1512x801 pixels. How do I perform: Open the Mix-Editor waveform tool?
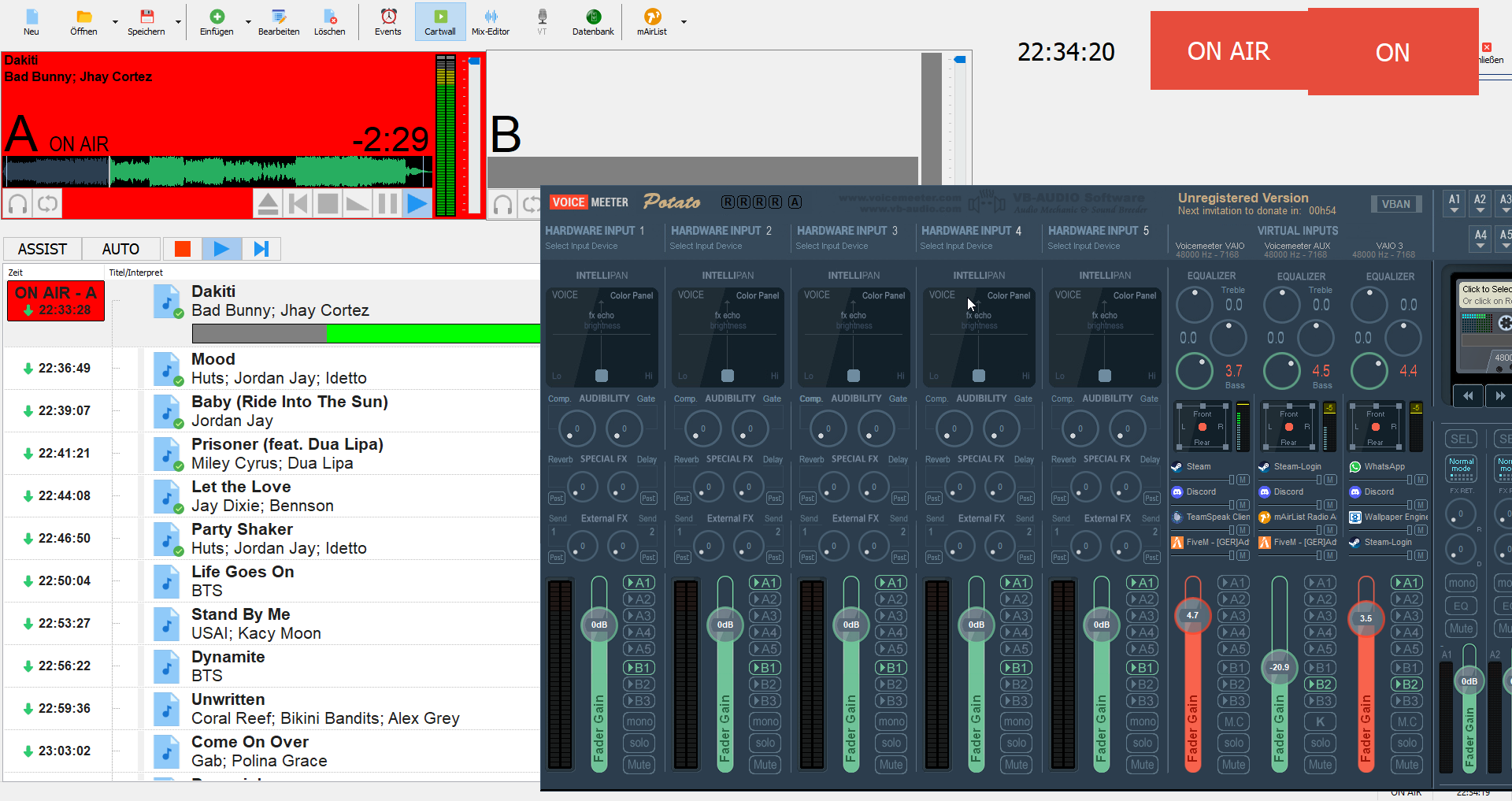tap(490, 21)
